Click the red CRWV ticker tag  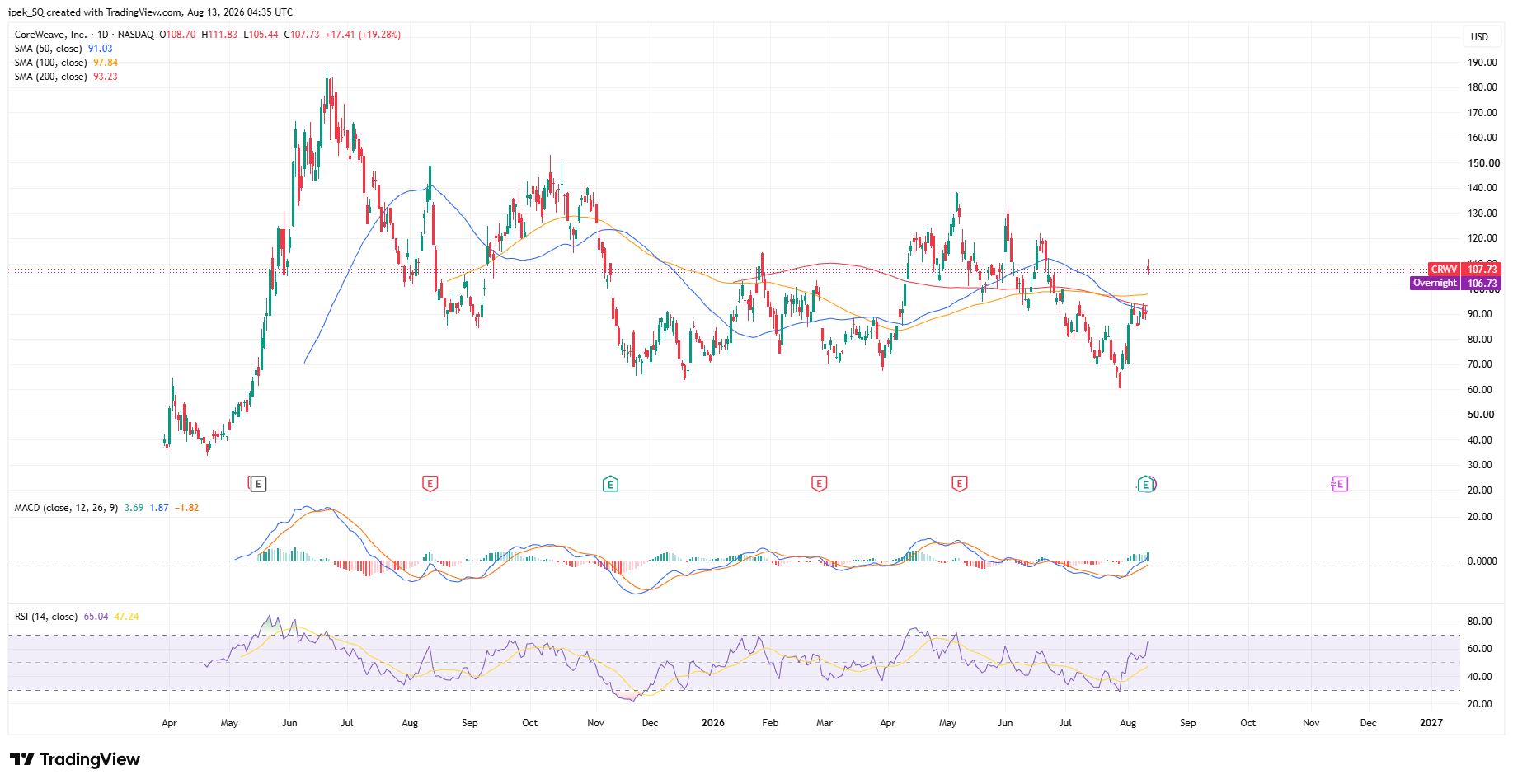click(1444, 270)
